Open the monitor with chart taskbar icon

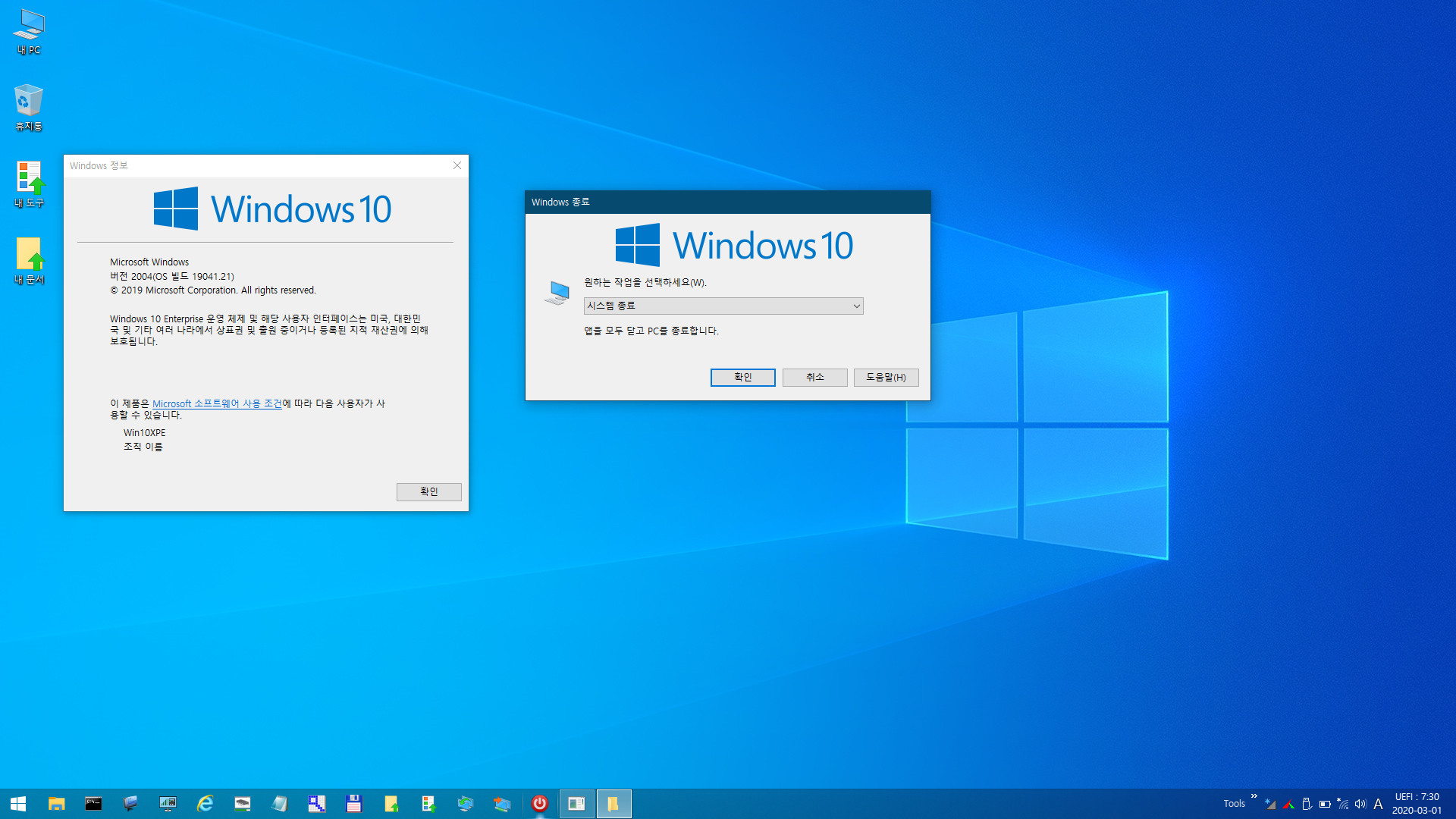click(x=168, y=804)
